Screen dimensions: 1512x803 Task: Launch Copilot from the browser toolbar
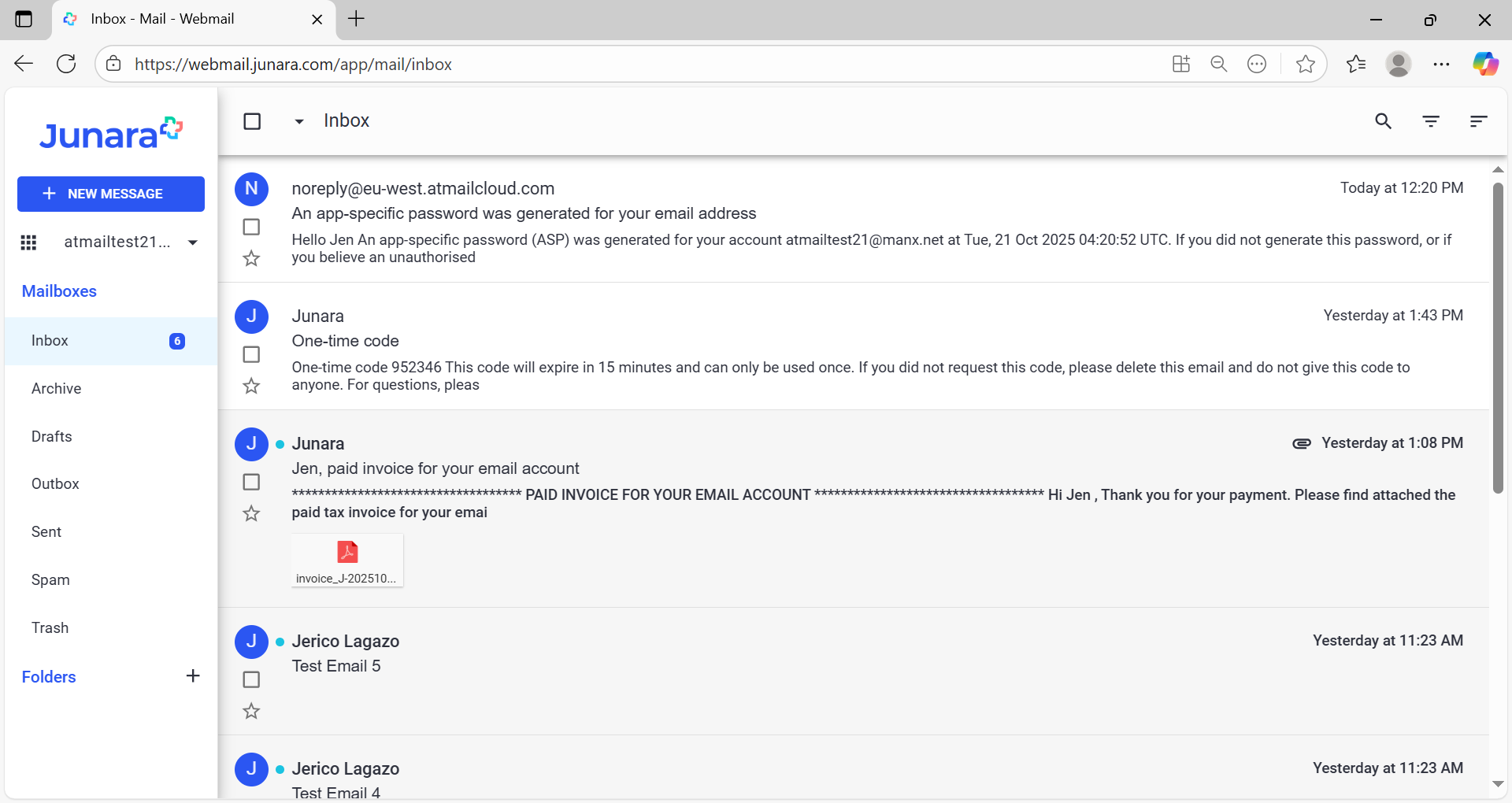1486,64
